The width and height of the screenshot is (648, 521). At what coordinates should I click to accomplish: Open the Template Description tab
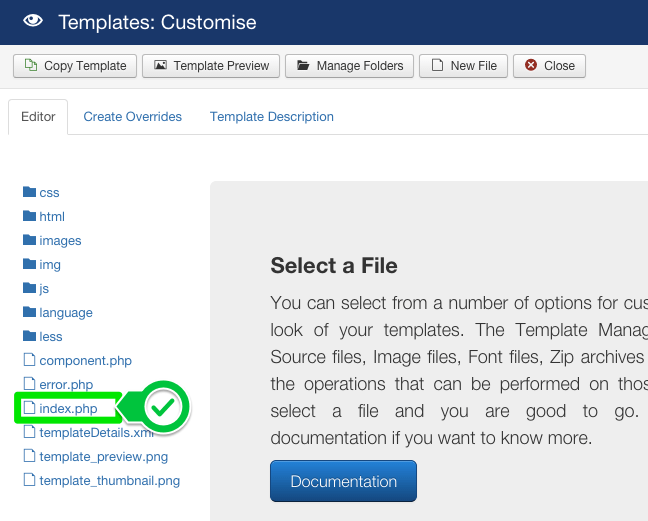(271, 117)
